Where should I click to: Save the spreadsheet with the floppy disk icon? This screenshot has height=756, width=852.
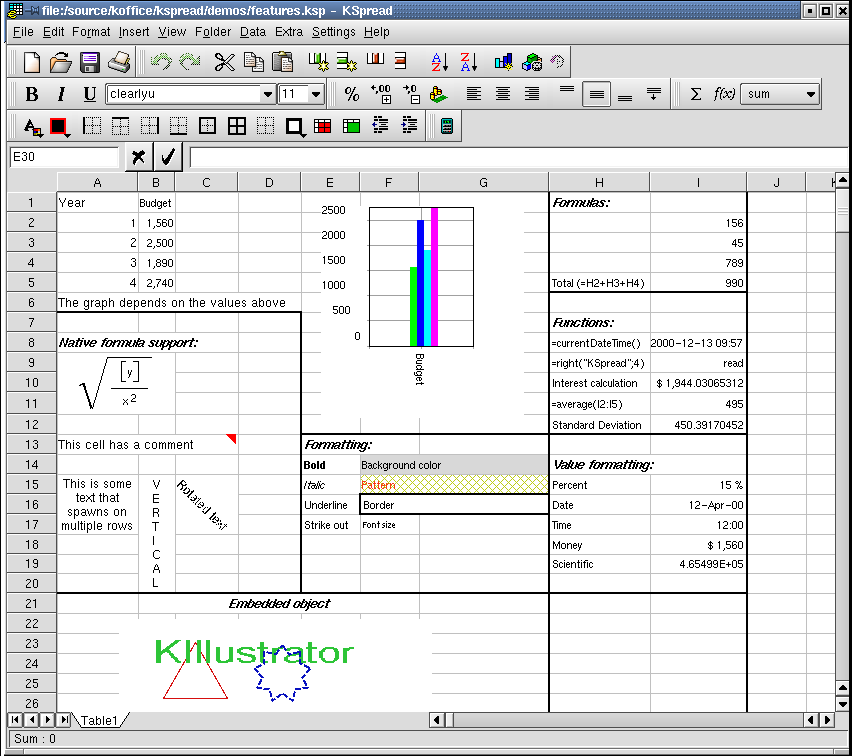click(90, 62)
